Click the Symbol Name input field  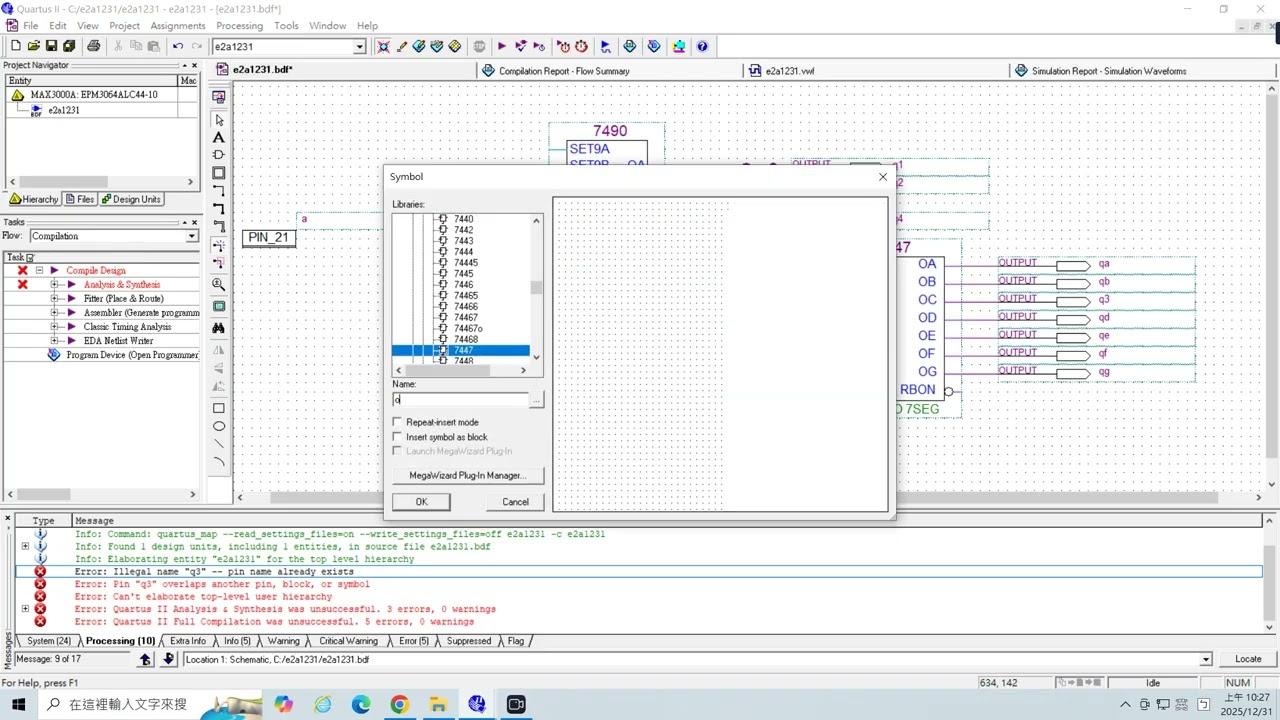coord(461,400)
